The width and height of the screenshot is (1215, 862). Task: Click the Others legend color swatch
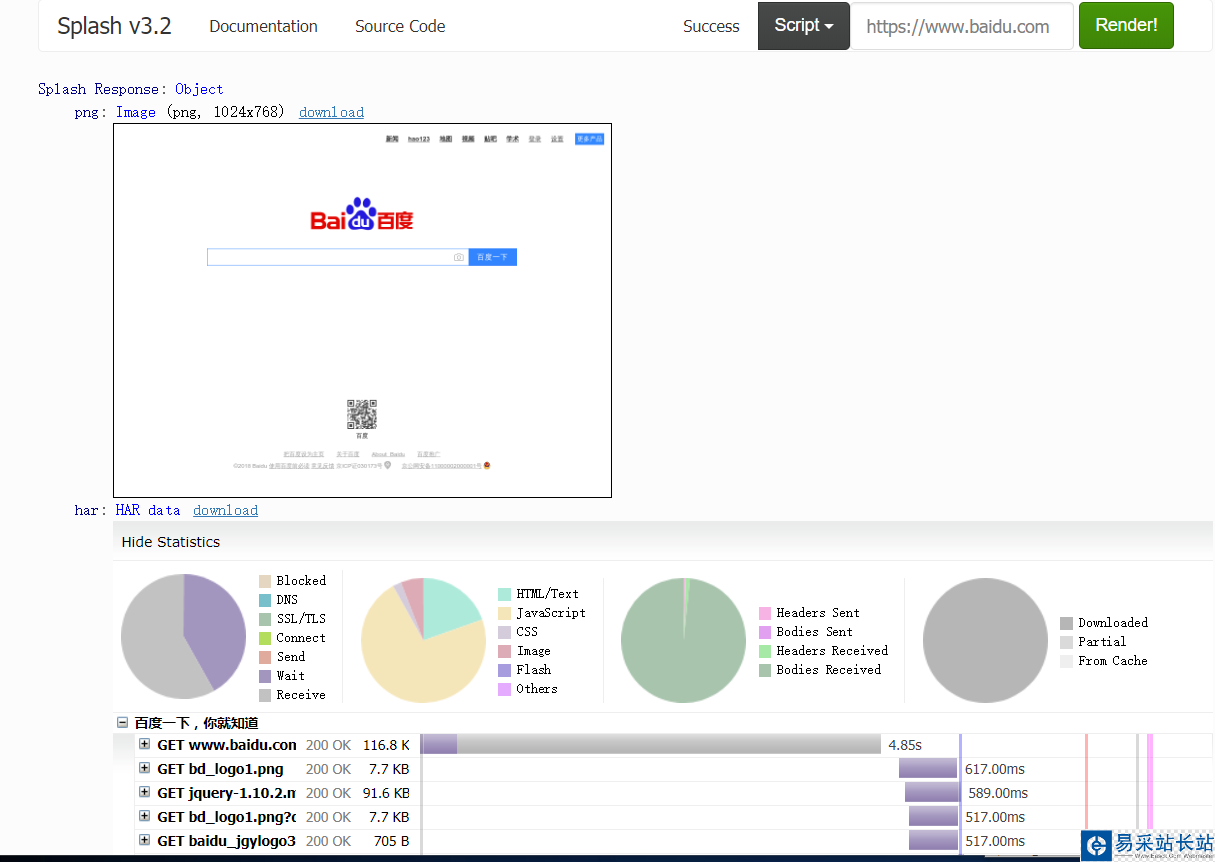tap(505, 689)
